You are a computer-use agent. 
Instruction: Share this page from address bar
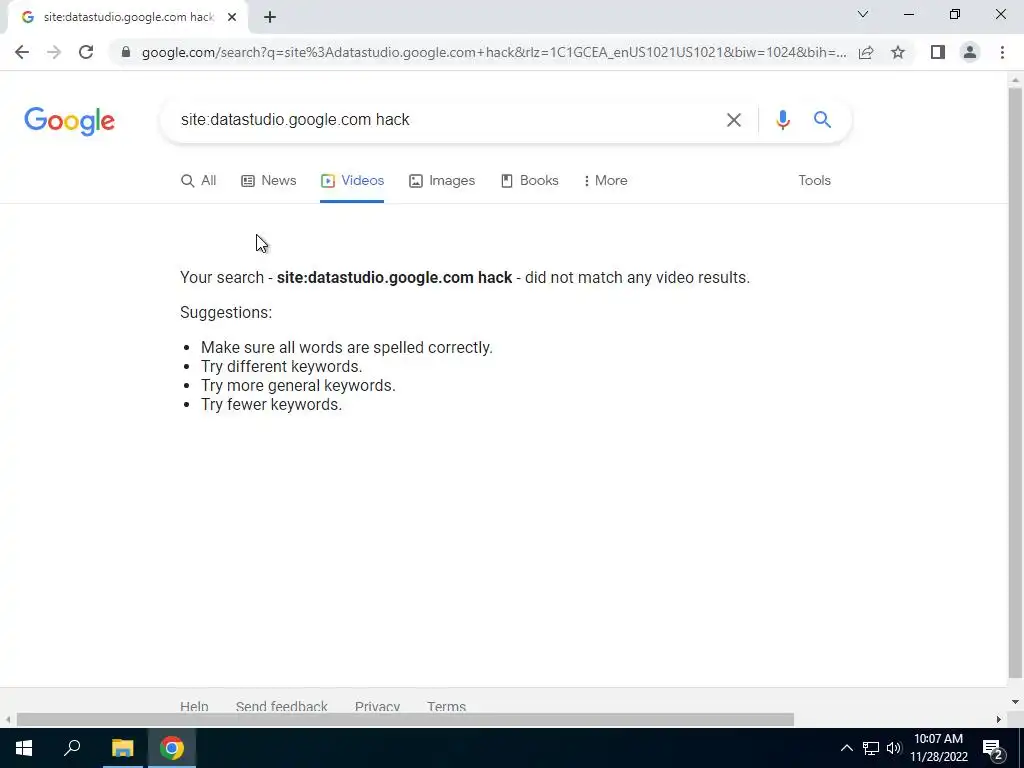(x=866, y=52)
